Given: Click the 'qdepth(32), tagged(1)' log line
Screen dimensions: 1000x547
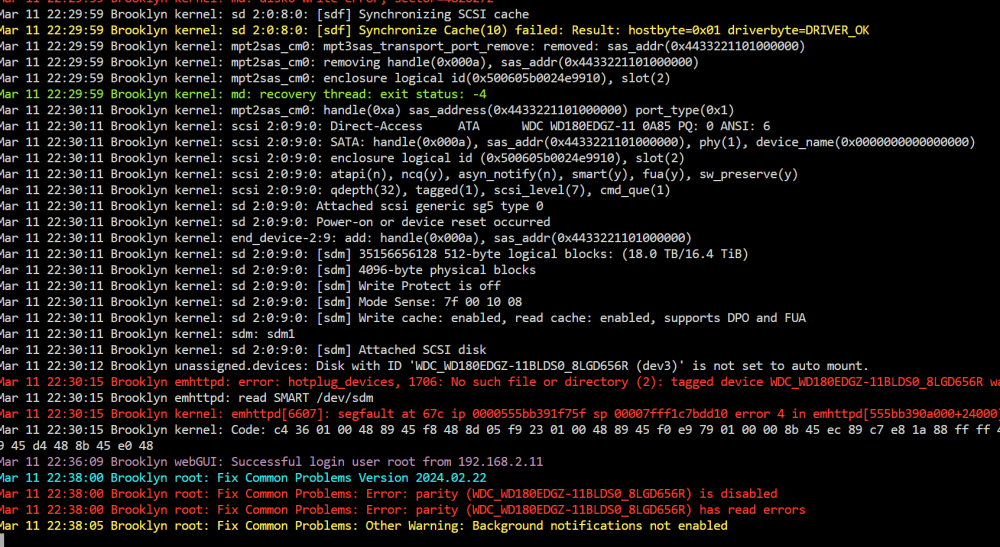Looking at the screenshot, I should click(335, 189).
